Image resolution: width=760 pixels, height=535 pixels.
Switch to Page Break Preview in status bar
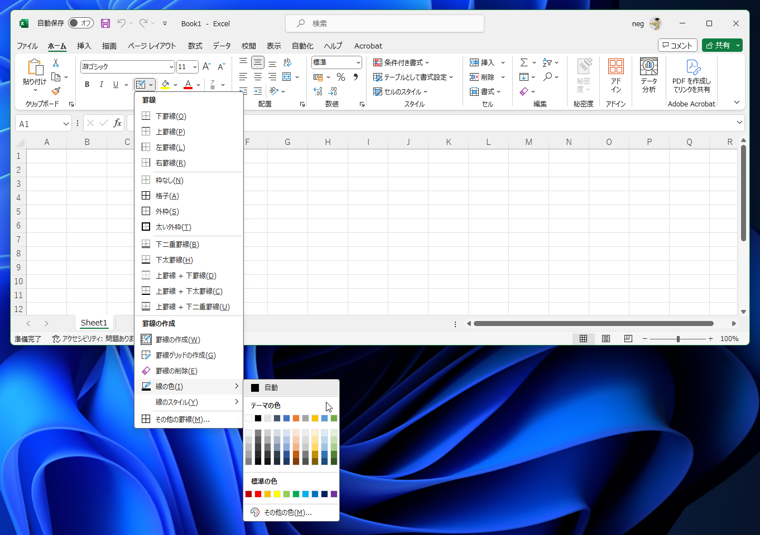(628, 339)
